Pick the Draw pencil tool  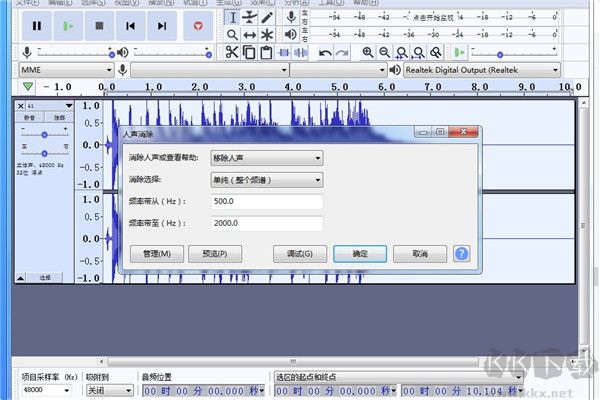coord(267,17)
